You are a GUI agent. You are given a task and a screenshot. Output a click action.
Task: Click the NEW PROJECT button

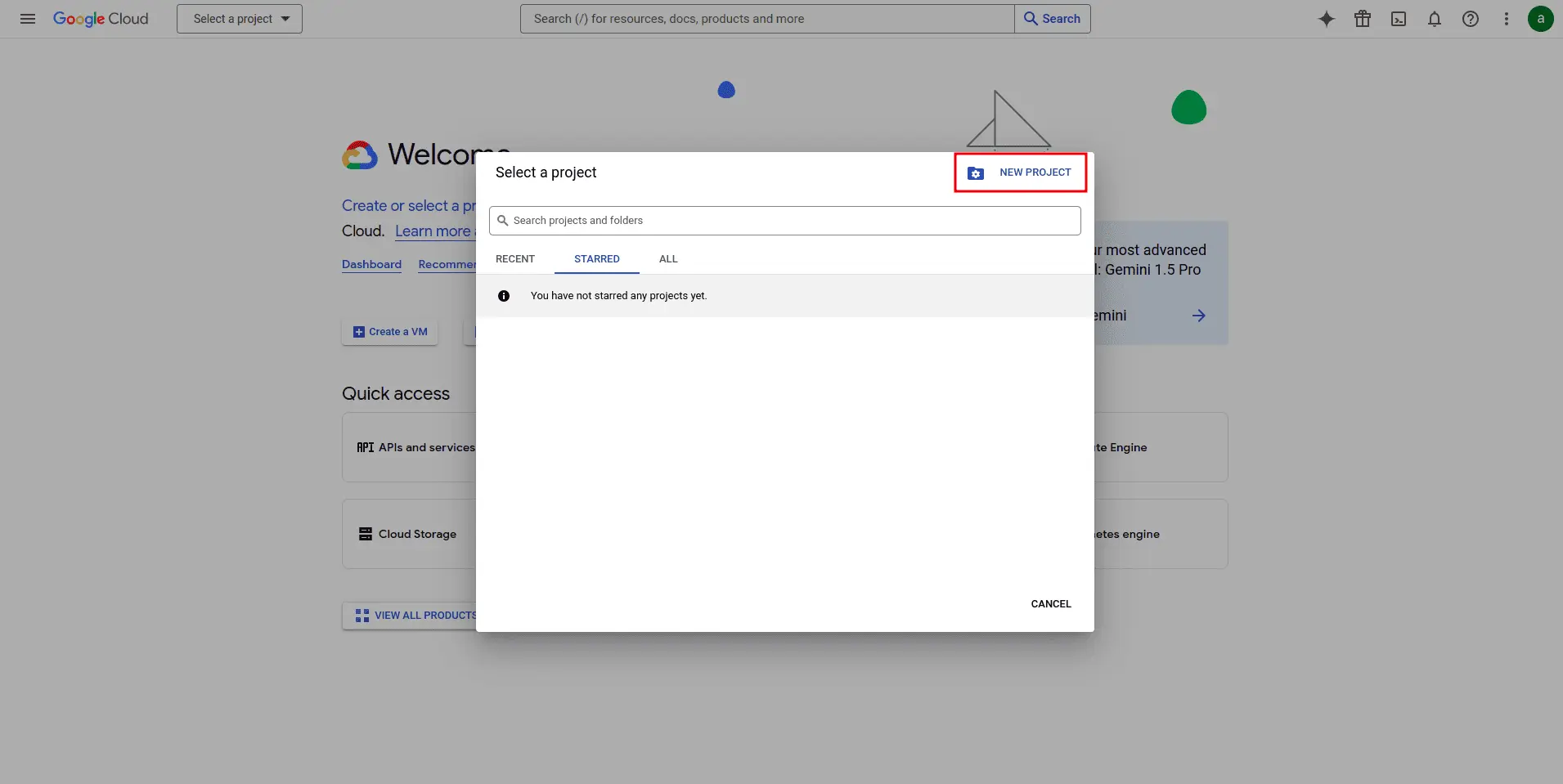tap(1020, 172)
